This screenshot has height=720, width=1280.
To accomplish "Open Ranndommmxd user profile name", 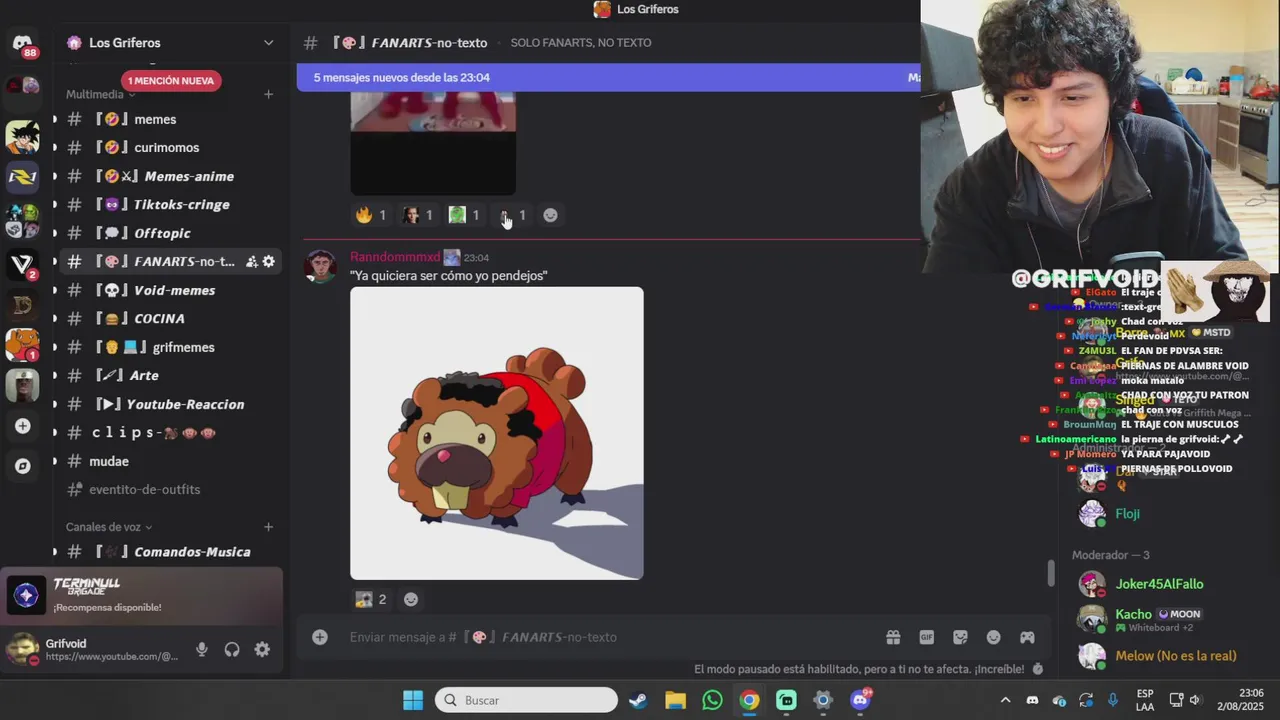I will pyautogui.click(x=395, y=257).
